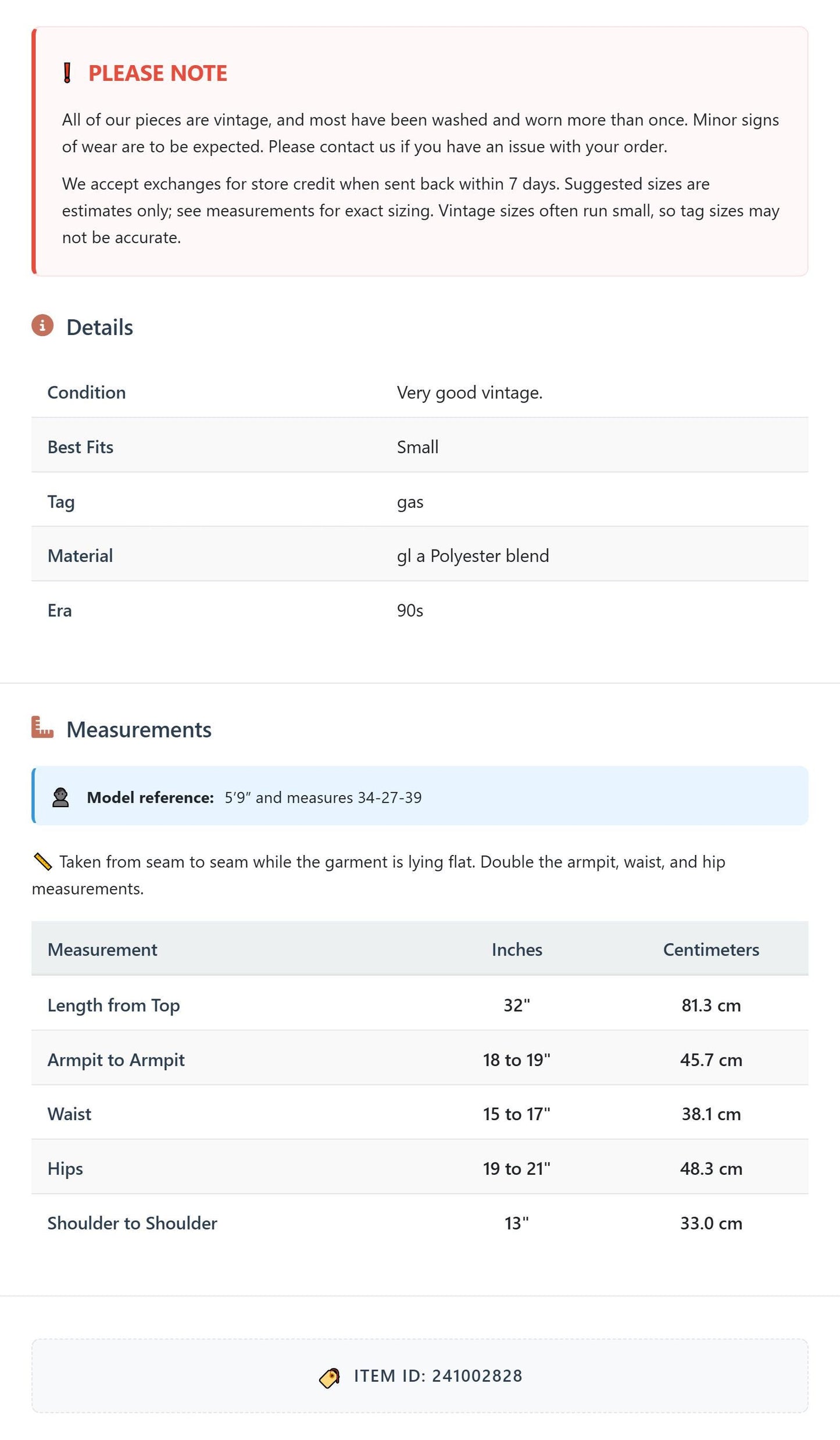Select the 'Small' value in Best Fits

417,447
